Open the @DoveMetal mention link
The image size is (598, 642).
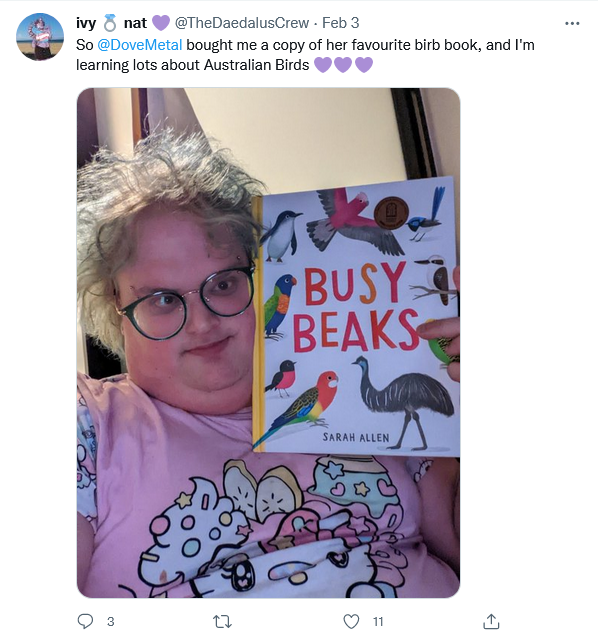tap(140, 45)
